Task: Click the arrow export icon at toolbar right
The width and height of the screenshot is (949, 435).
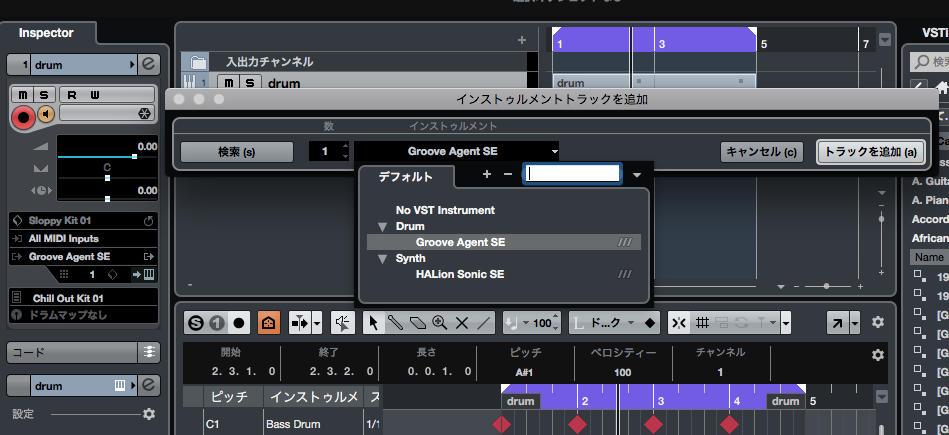Action: pyautogui.click(x=838, y=323)
